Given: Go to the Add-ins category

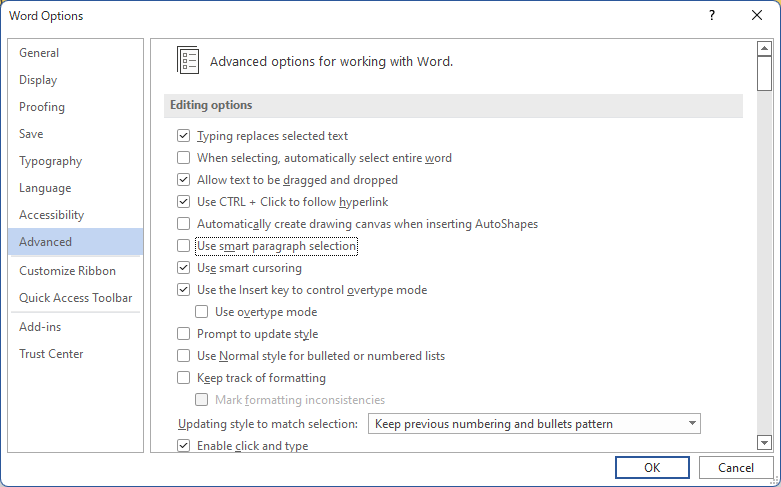Looking at the screenshot, I should [x=75, y=327].
